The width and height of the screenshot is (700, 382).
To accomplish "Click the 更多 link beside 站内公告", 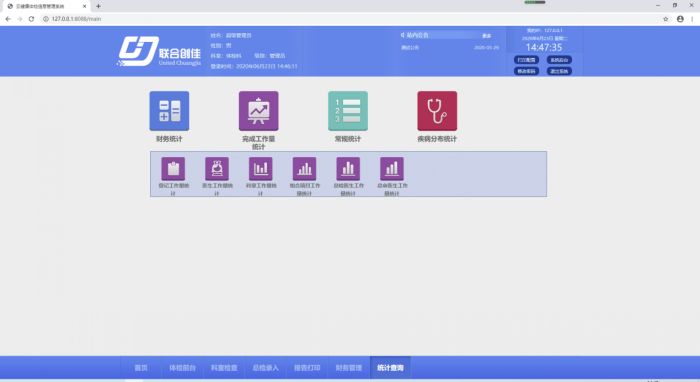I will pos(487,36).
